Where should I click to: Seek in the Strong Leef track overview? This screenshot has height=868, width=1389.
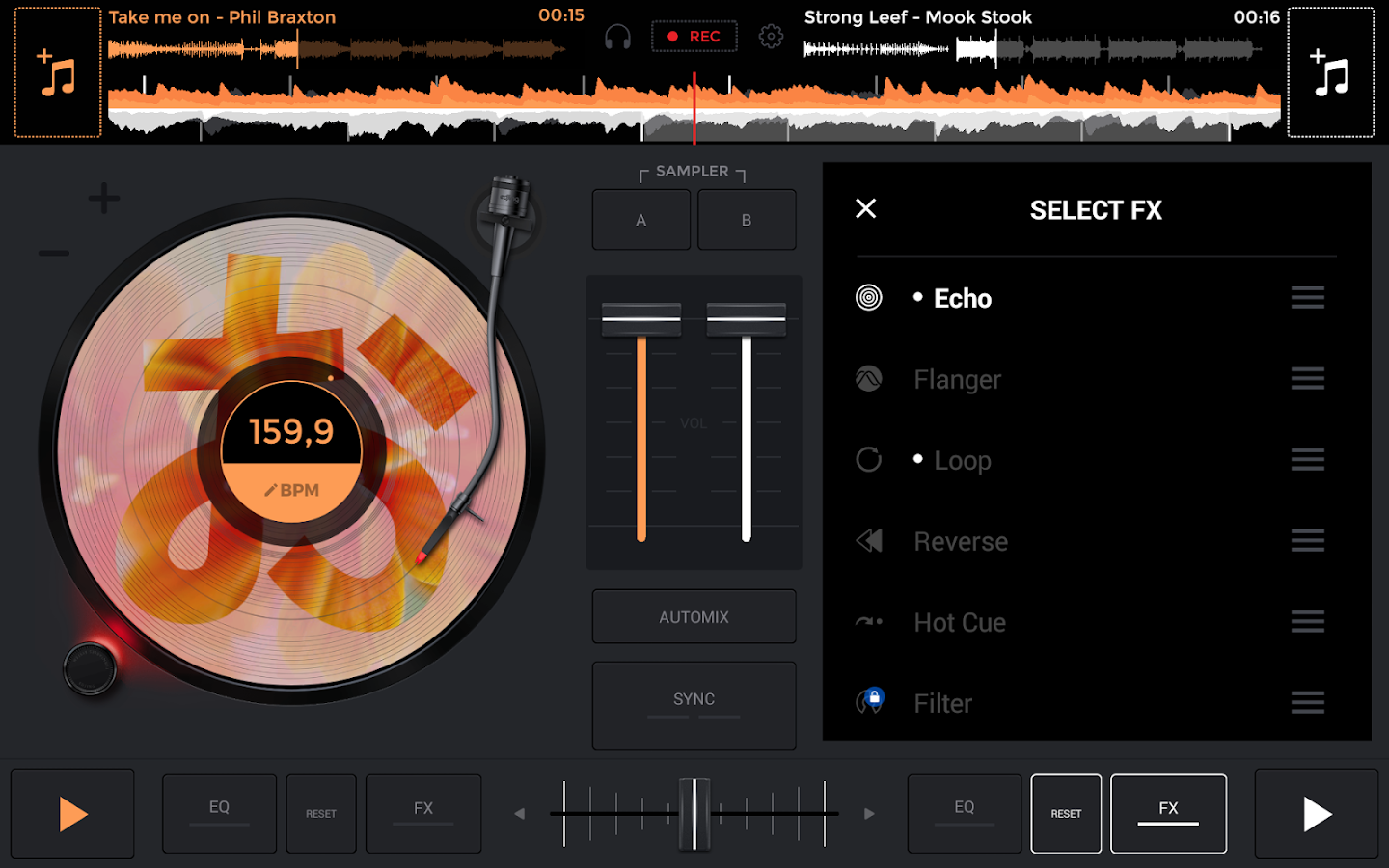(x=1032, y=48)
